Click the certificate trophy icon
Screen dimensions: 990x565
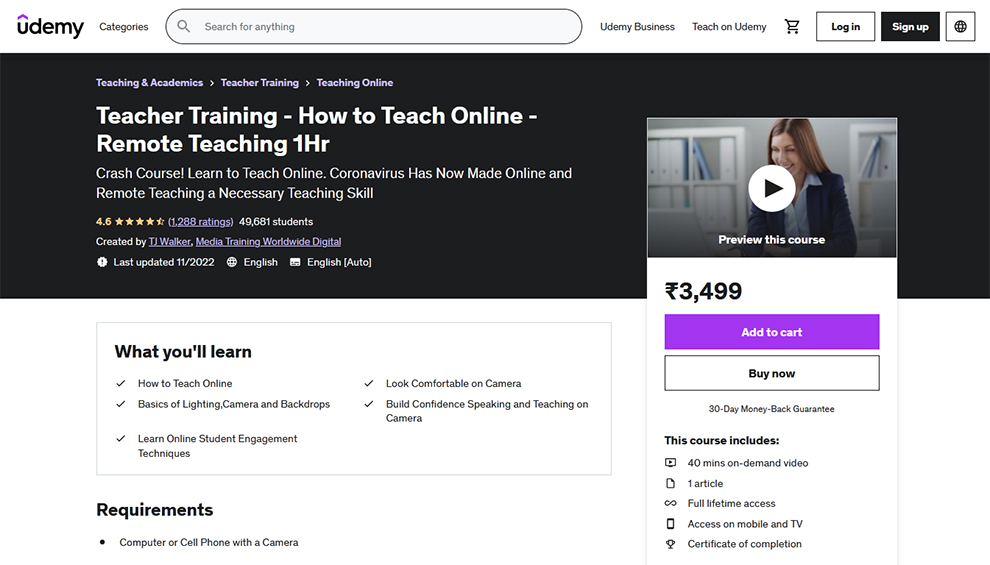coord(671,544)
